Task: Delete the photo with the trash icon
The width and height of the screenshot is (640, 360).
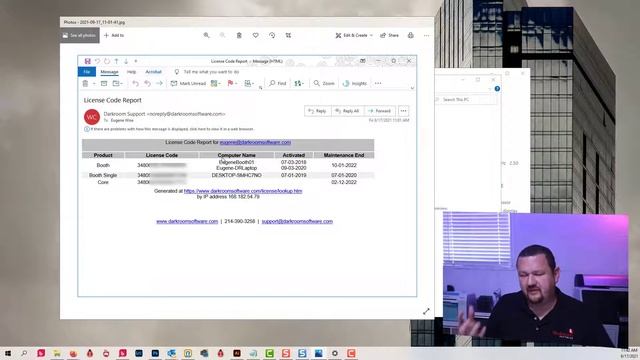Action: coord(239,36)
